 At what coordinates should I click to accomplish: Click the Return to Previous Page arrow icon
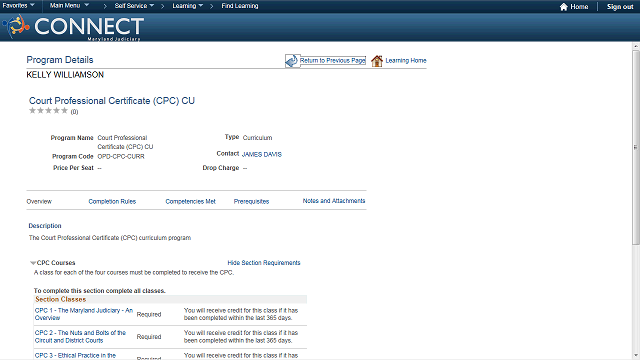[291, 61]
